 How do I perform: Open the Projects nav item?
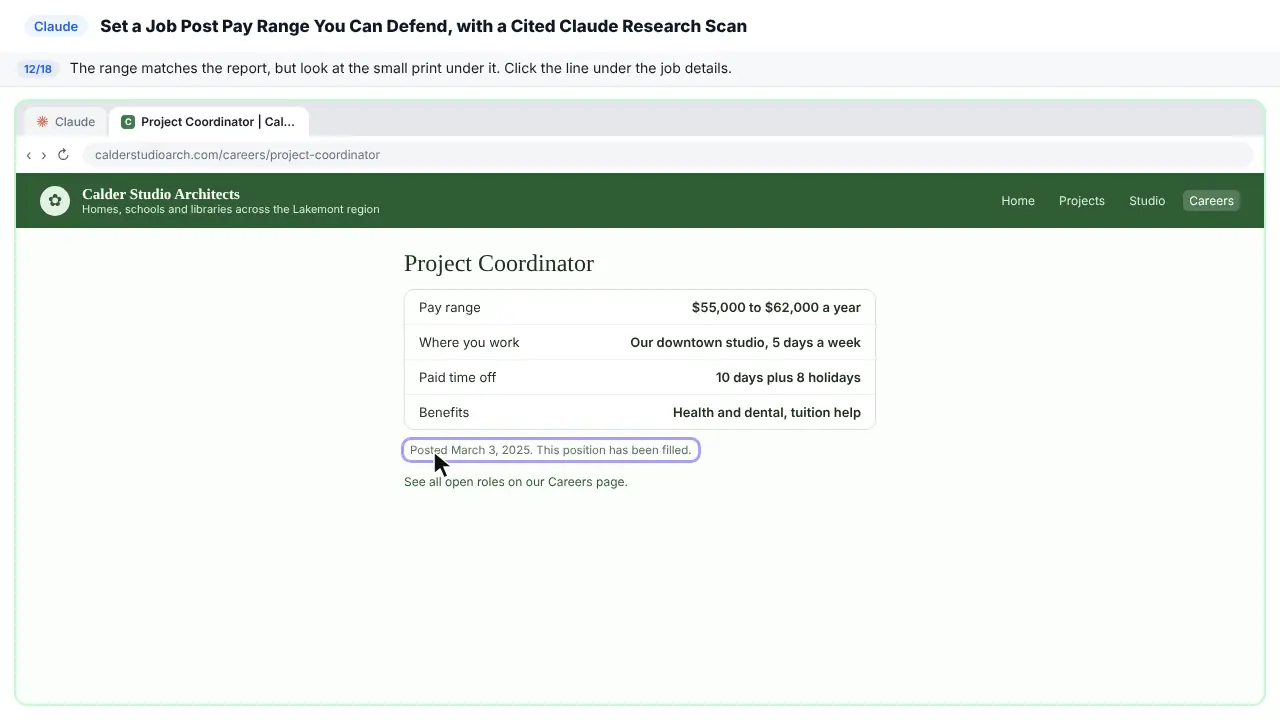click(1082, 201)
